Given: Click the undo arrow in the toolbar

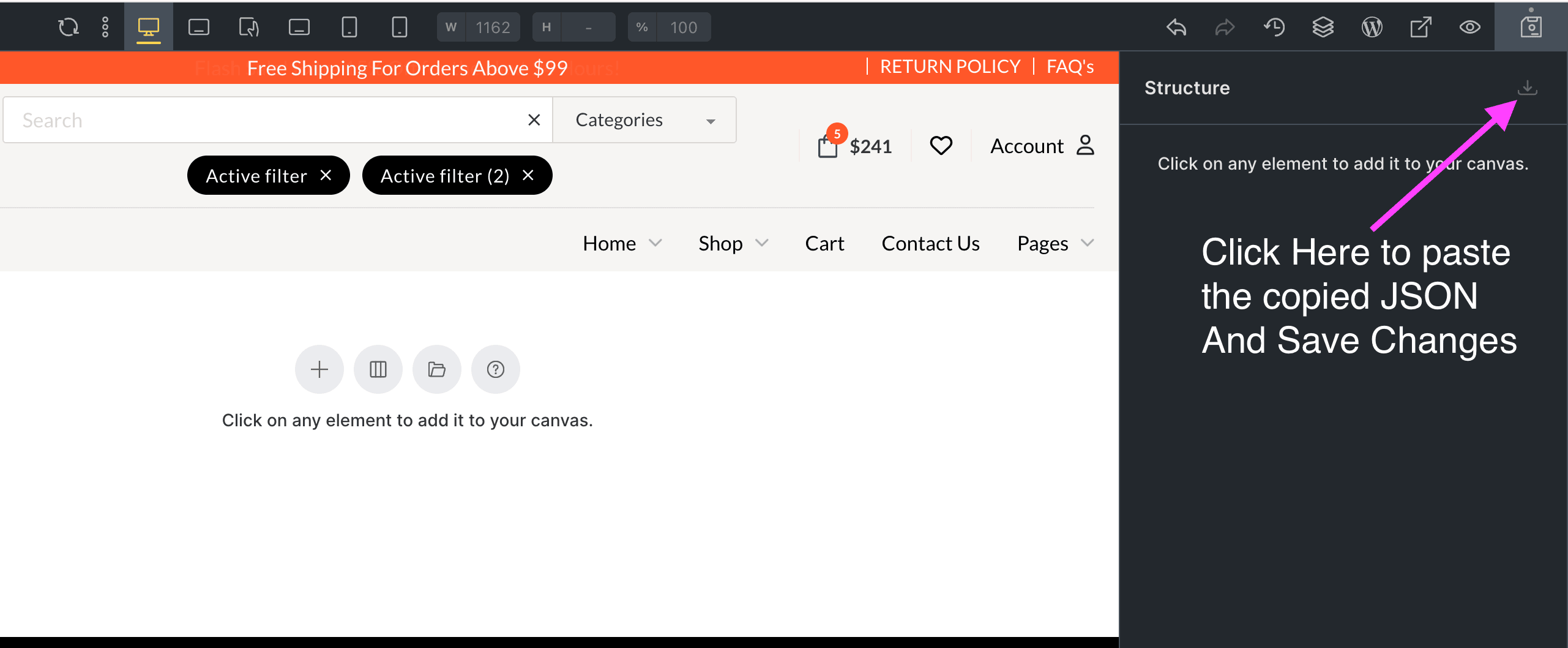Looking at the screenshot, I should coord(1176,27).
